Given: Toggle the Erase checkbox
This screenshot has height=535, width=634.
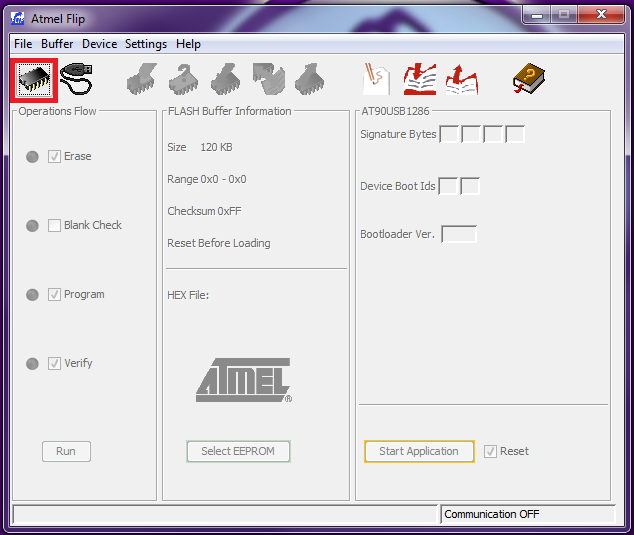Looking at the screenshot, I should pos(54,156).
